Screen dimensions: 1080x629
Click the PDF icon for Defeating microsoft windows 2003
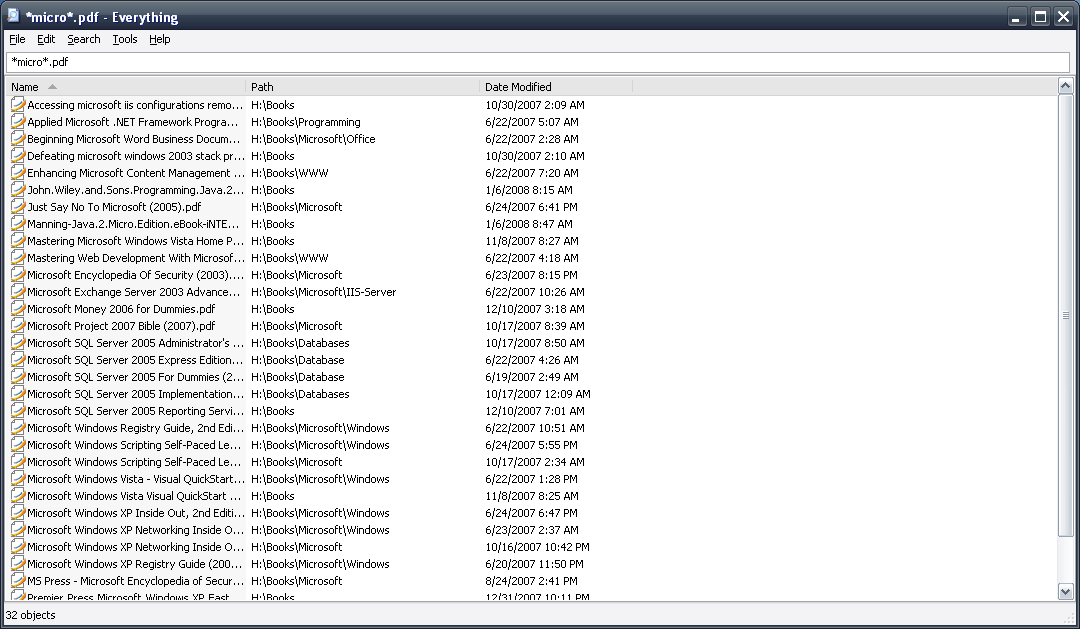click(18, 156)
